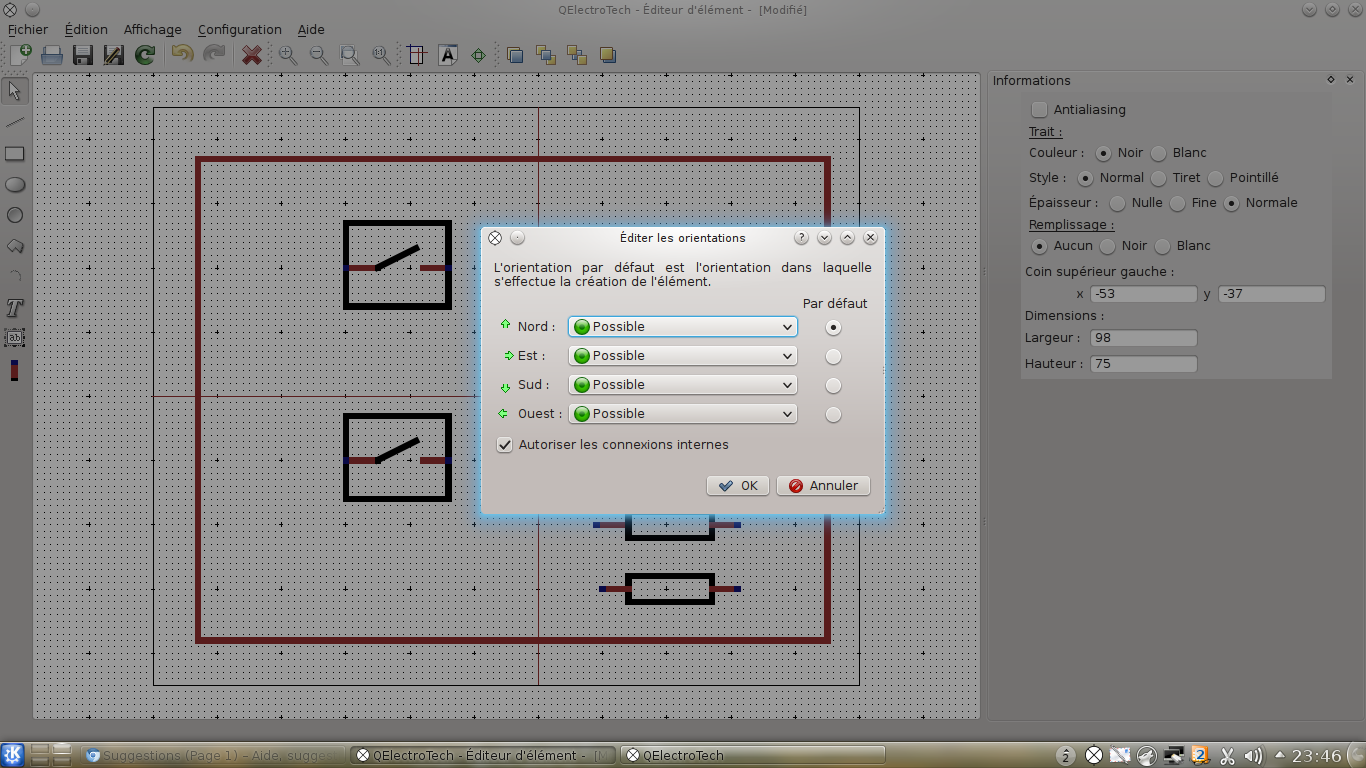Image resolution: width=1366 pixels, height=768 pixels.
Task: Select Nulle for Épaisseur
Action: (1117, 204)
